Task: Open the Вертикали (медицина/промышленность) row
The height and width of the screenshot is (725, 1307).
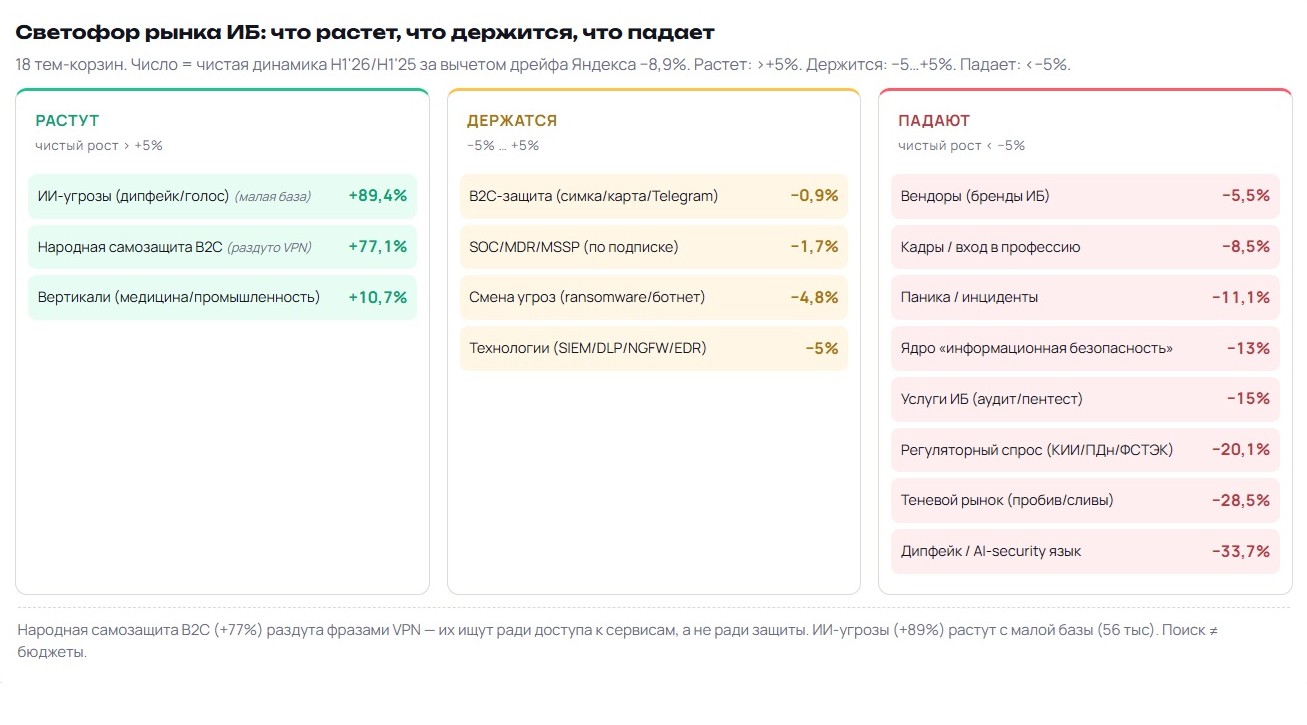Action: (222, 297)
